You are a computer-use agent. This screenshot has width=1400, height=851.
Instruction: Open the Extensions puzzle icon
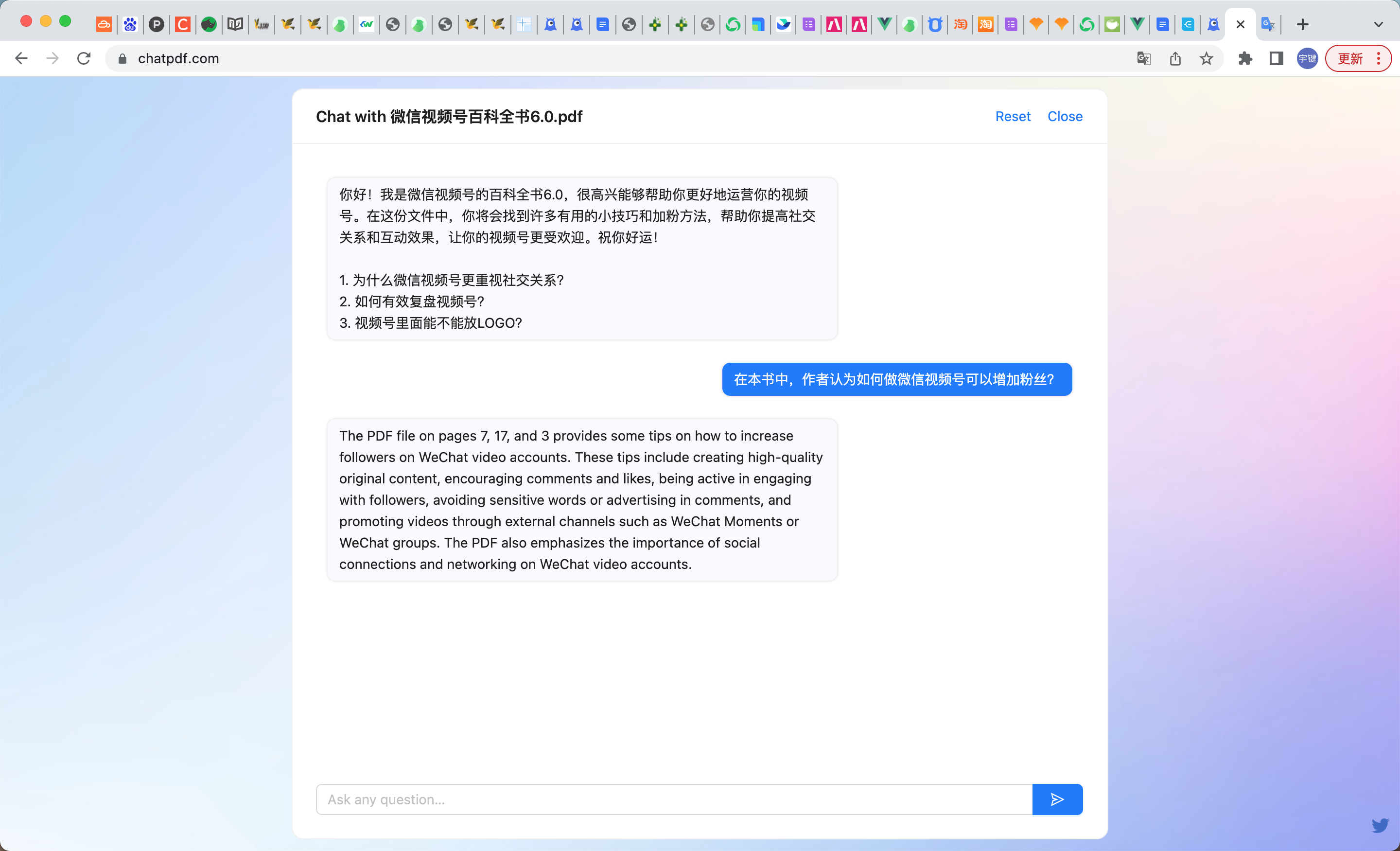click(1245, 58)
